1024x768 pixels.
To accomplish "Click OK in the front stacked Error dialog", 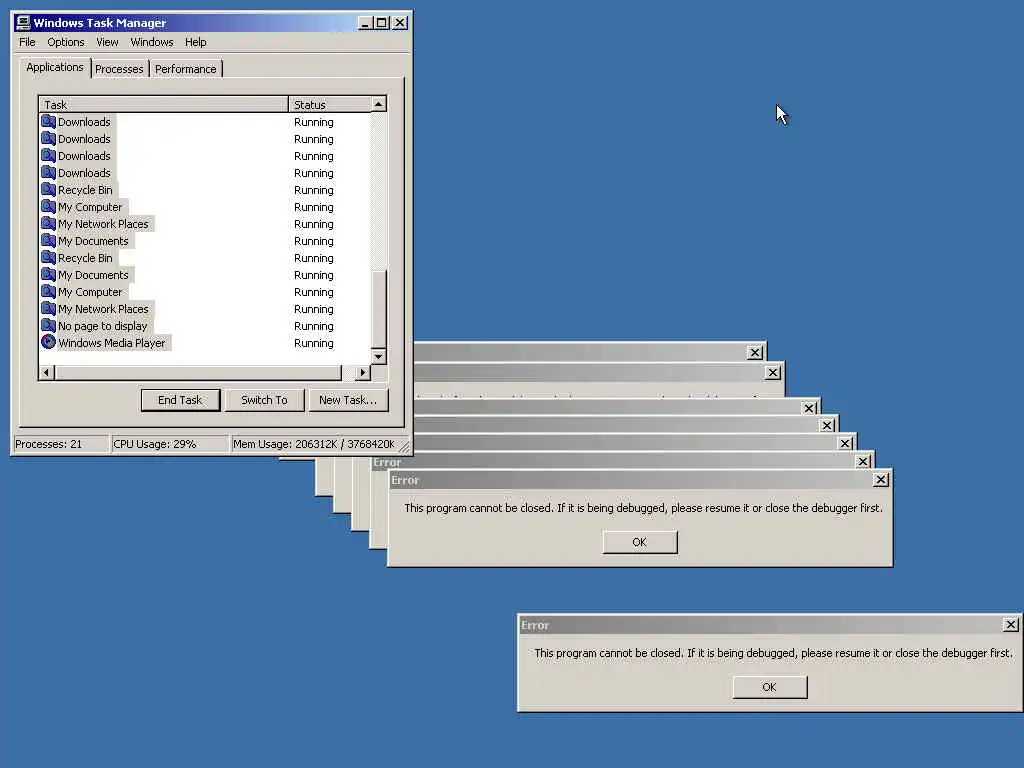I will point(640,542).
